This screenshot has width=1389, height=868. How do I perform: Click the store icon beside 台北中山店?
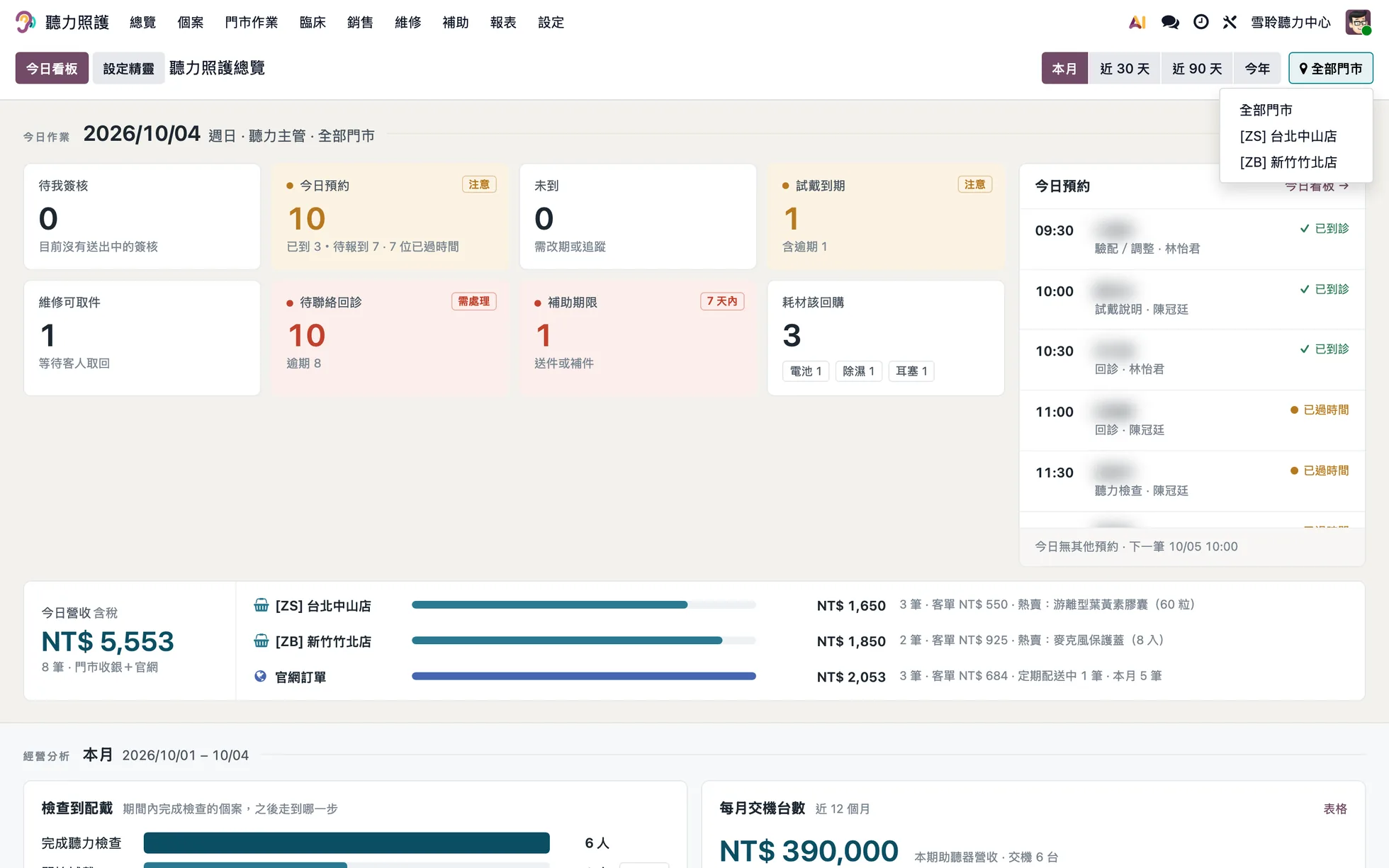(x=261, y=605)
